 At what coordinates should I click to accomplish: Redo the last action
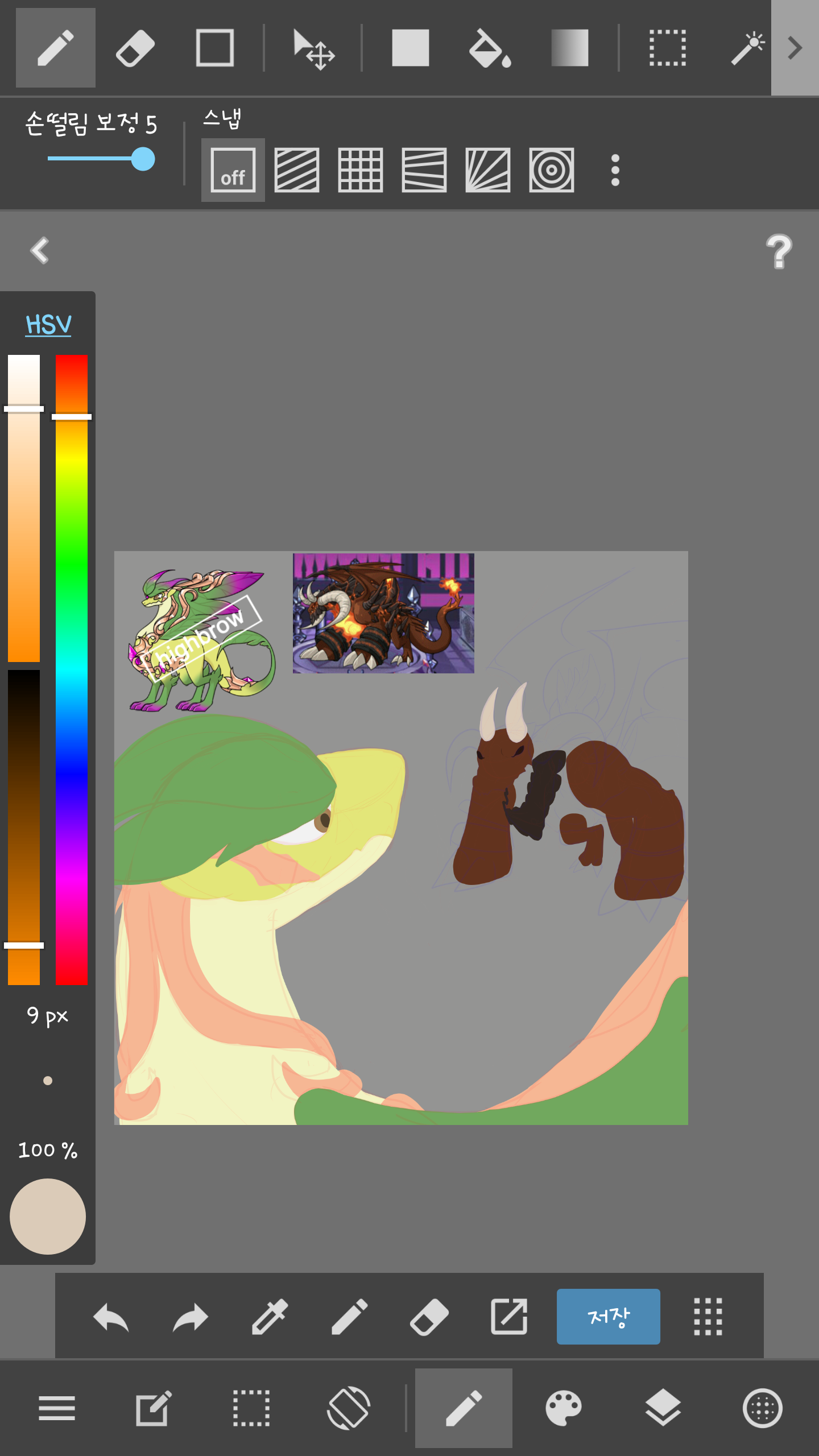[x=191, y=1317]
